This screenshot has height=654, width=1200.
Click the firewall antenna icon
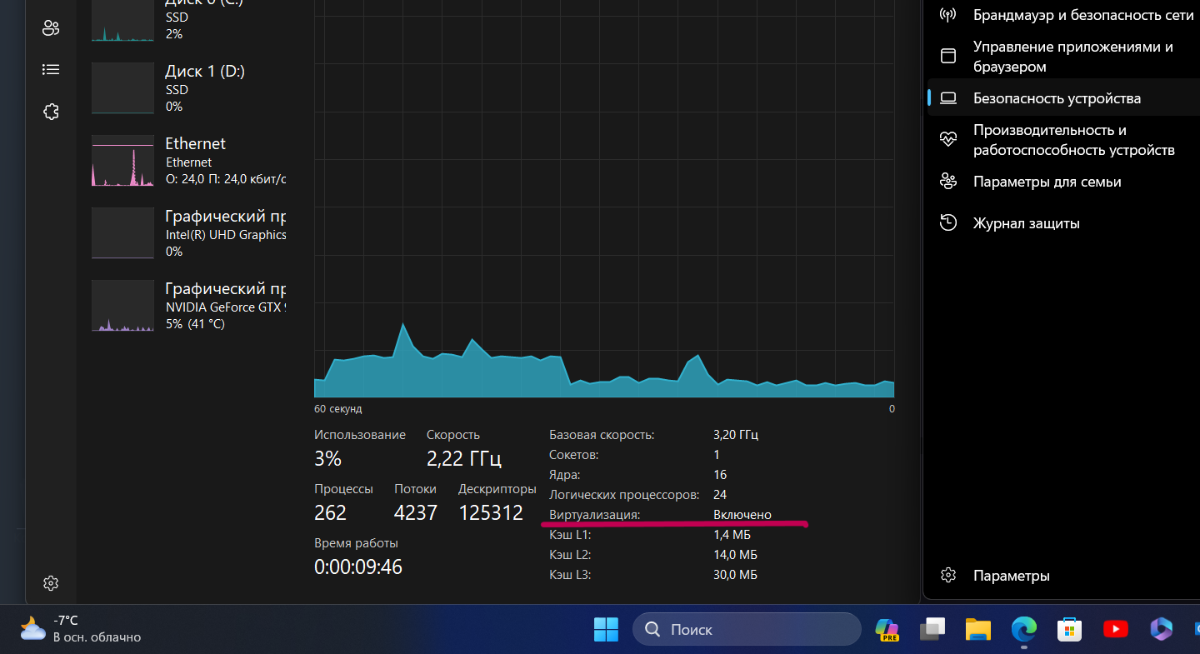coord(949,15)
